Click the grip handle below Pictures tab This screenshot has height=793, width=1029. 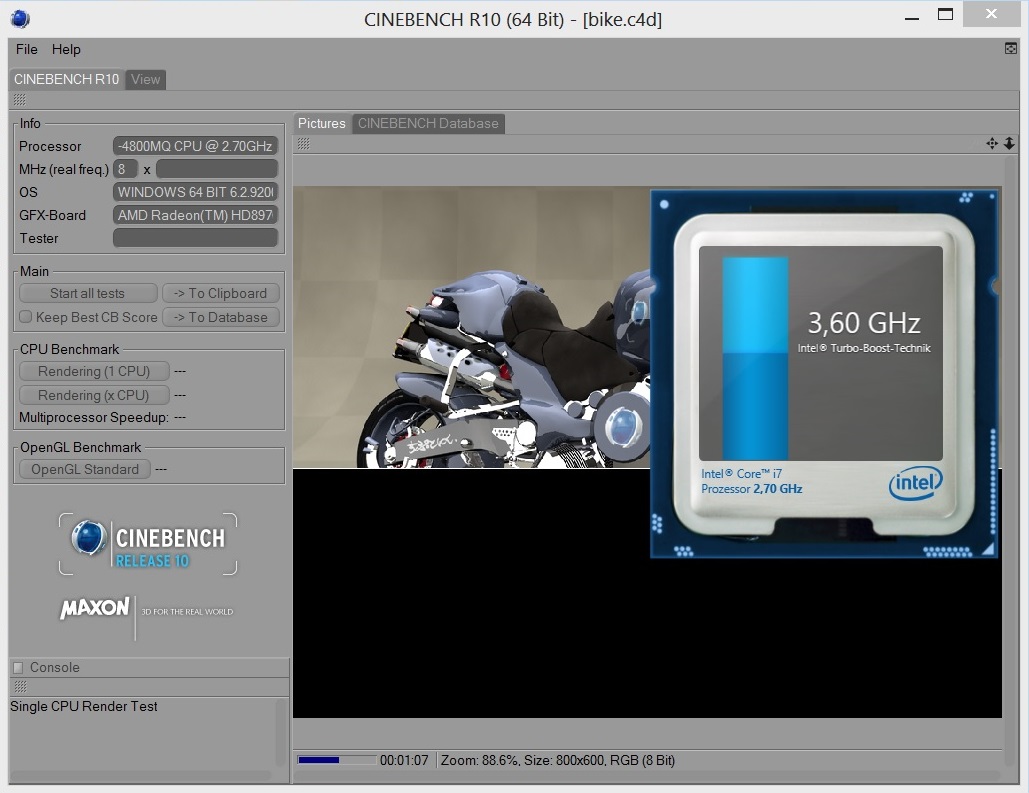(303, 144)
